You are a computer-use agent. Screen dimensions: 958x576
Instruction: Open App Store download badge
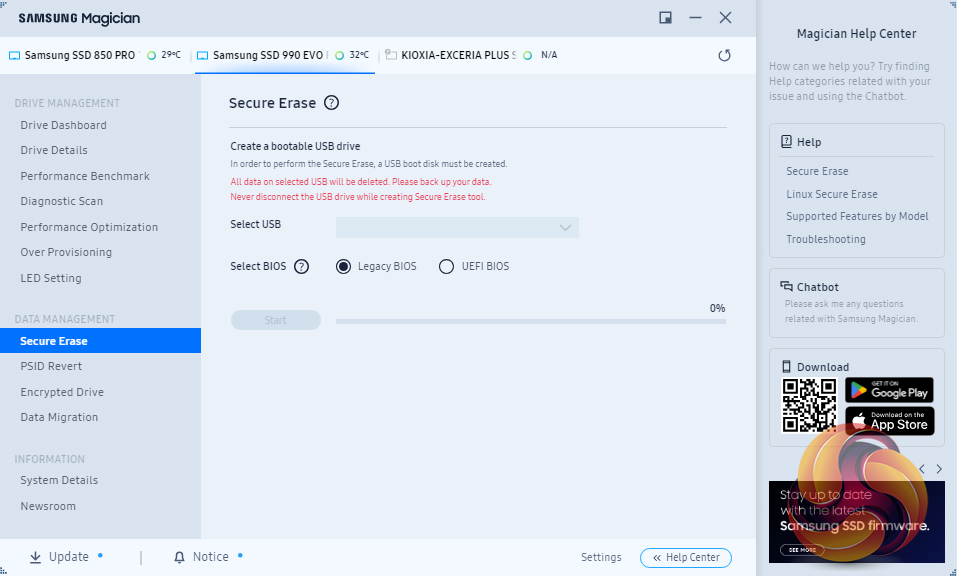click(x=889, y=421)
